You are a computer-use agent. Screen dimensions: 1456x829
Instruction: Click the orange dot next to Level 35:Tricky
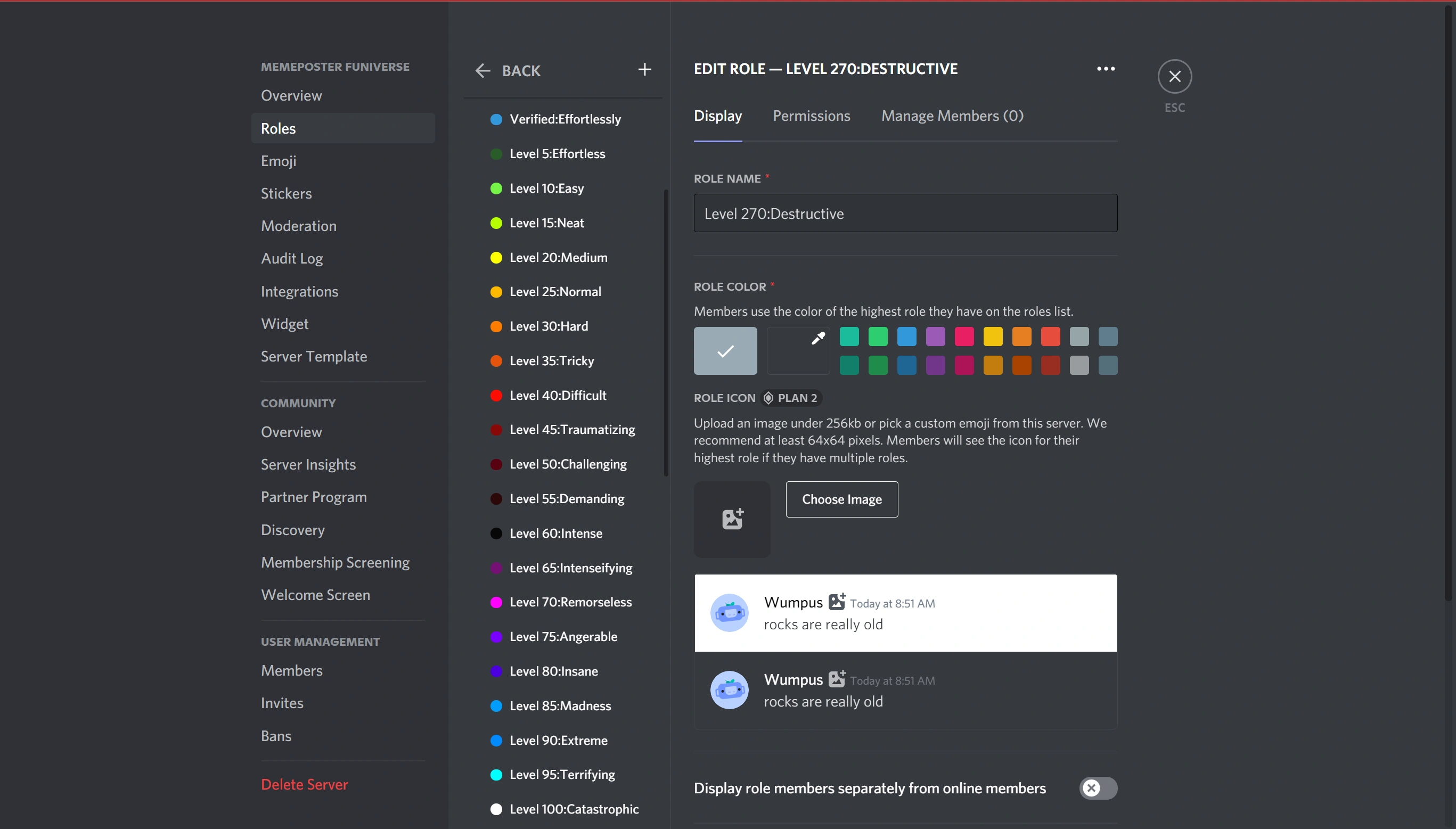coord(496,360)
